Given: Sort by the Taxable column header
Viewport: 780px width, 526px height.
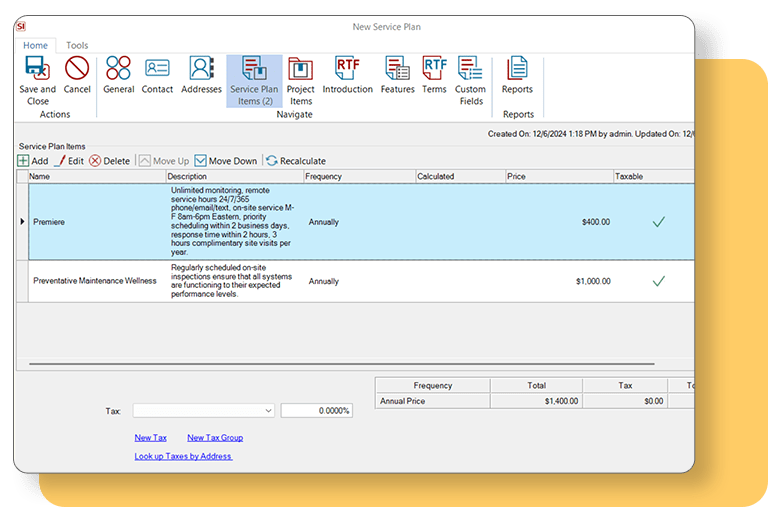Looking at the screenshot, I should click(x=654, y=176).
